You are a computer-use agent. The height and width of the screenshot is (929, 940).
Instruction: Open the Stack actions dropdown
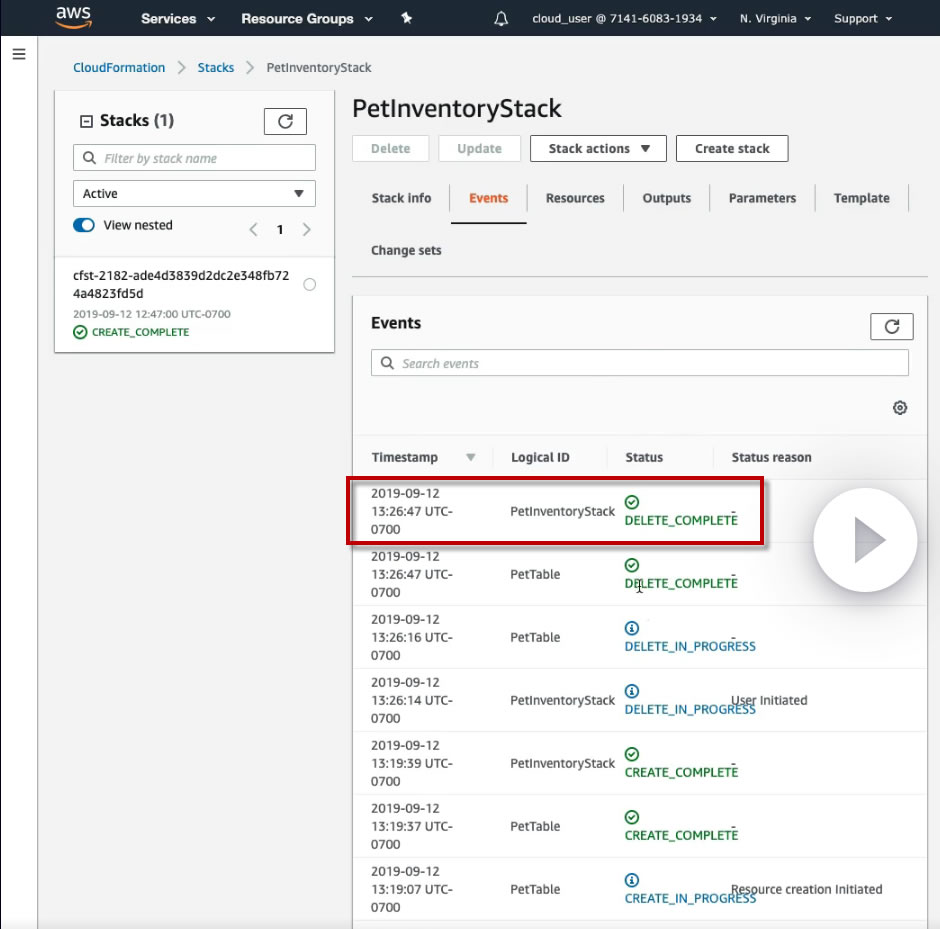[x=598, y=149]
